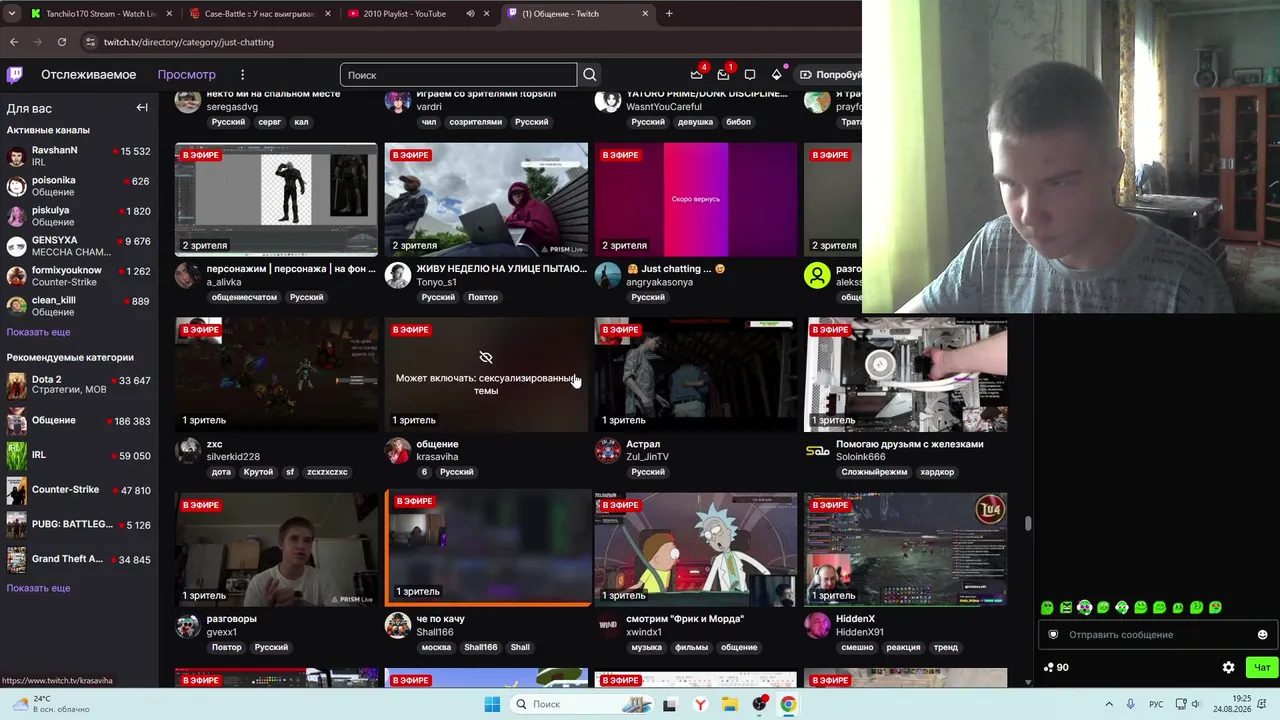The height and width of the screenshot is (720, 1280).
Task: Click the 'реакция' tag under HiddenX91
Action: (x=903, y=647)
